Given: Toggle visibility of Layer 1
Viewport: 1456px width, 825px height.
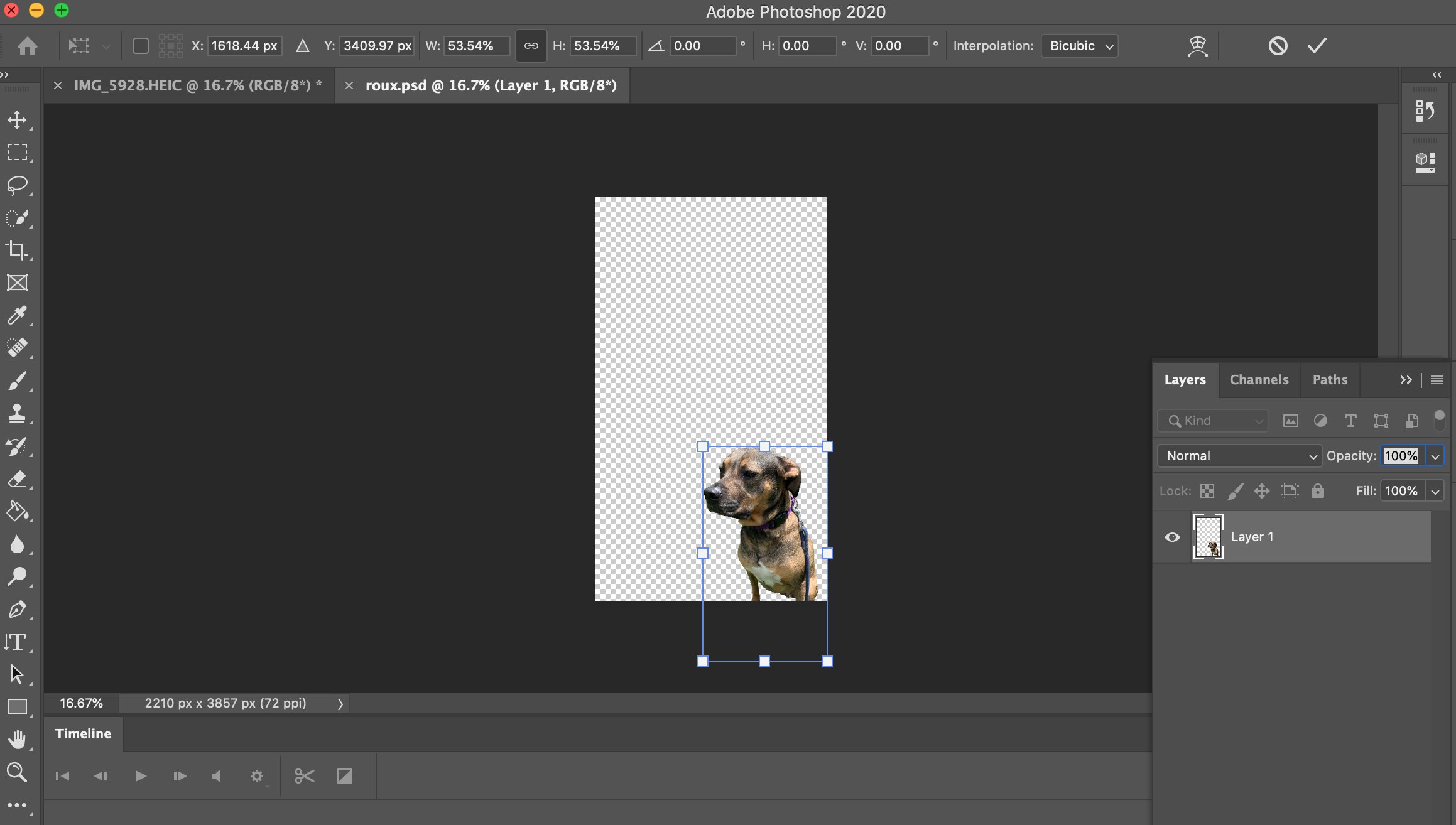Looking at the screenshot, I should click(1172, 537).
